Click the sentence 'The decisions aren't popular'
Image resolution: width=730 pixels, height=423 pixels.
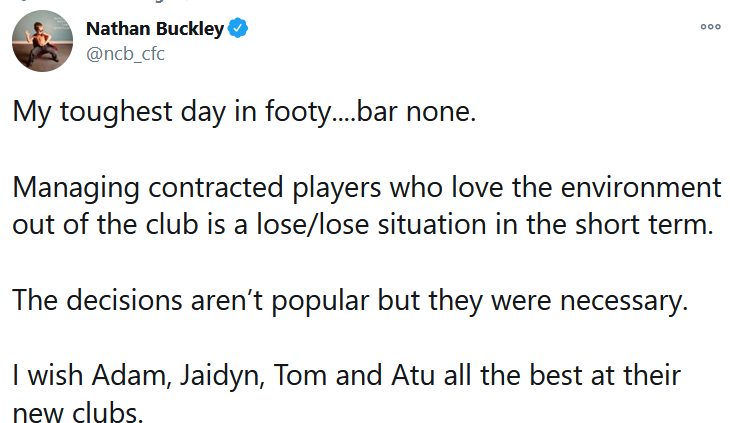pos(350,301)
